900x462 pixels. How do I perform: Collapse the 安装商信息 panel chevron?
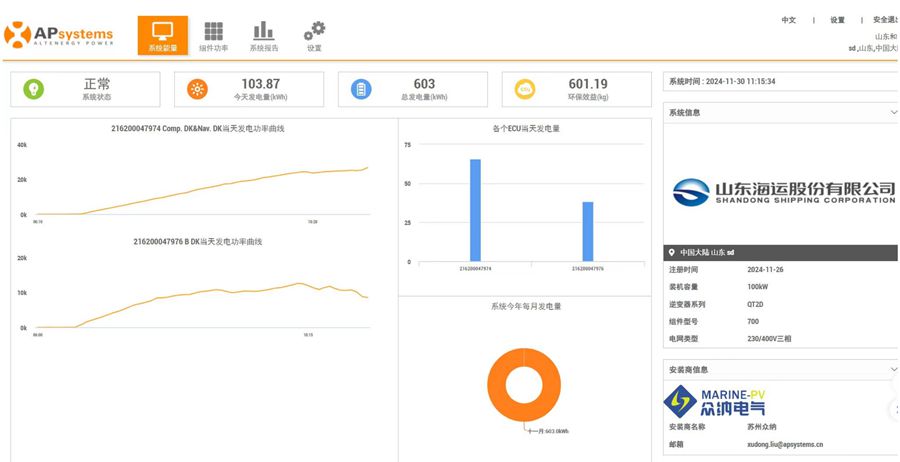893,370
